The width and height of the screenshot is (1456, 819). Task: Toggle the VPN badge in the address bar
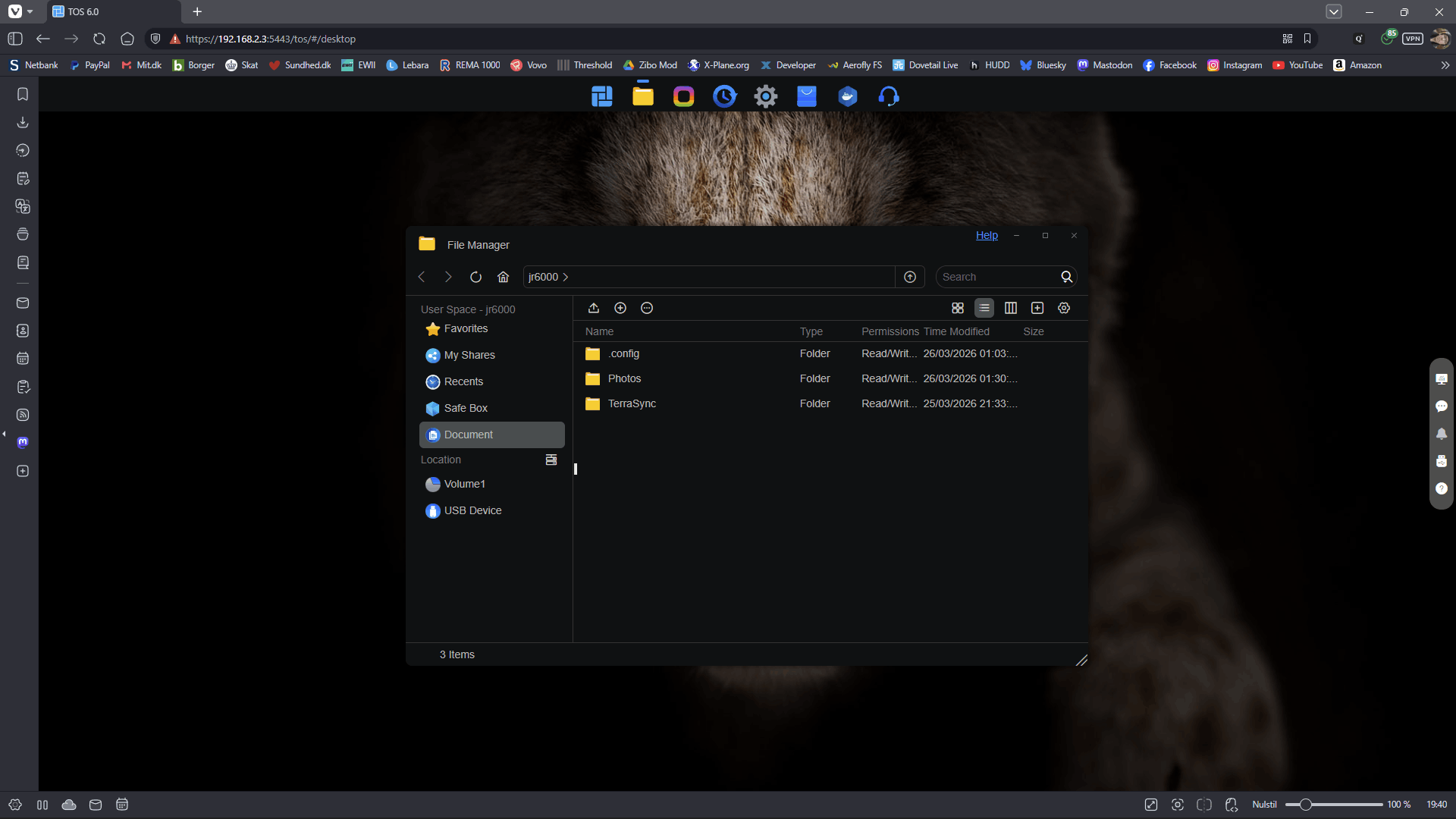1413,39
